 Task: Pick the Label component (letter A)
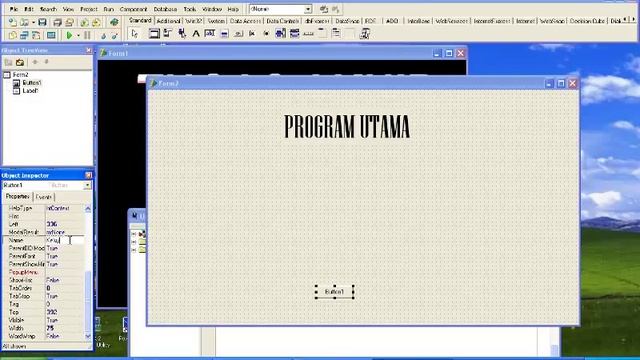click(196, 34)
